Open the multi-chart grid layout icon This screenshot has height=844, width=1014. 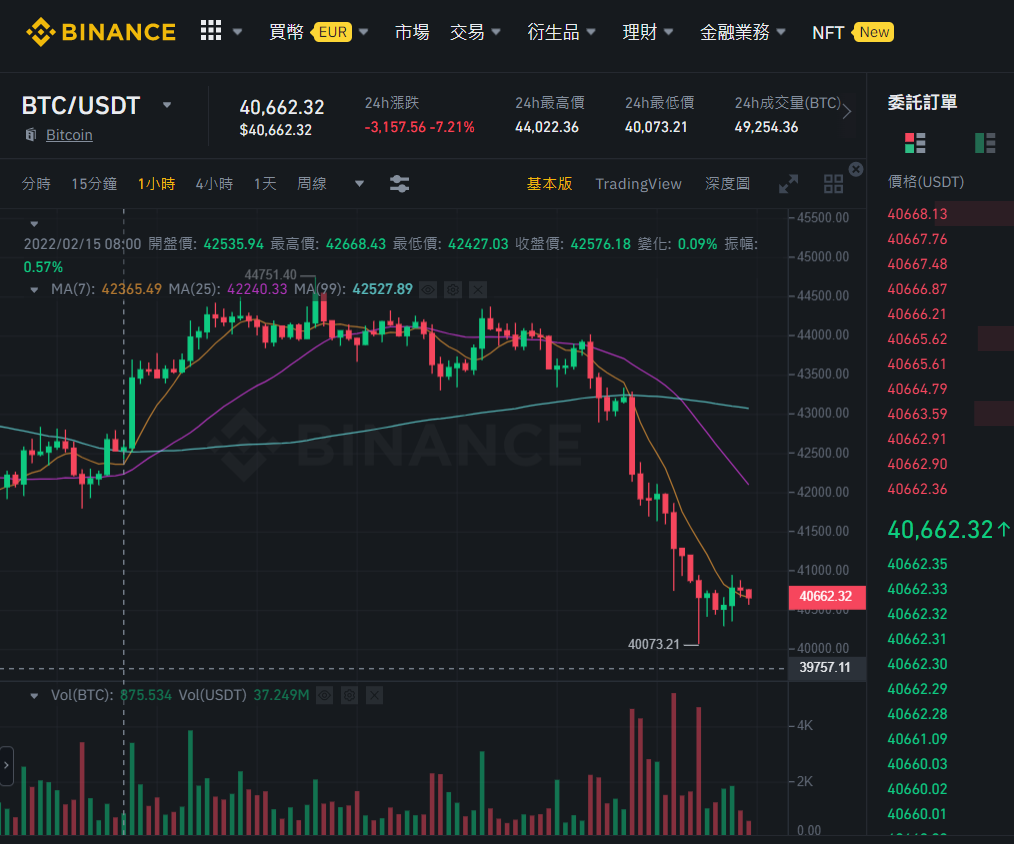point(833,184)
